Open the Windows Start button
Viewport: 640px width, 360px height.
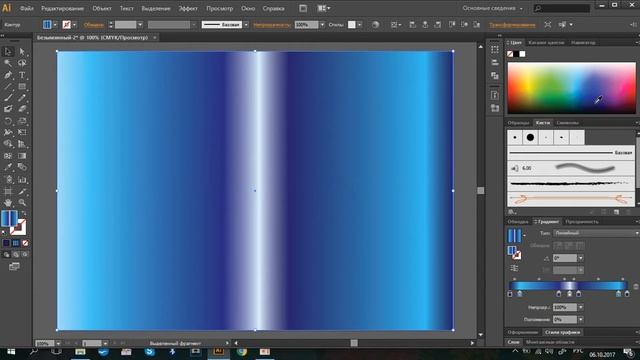(11, 351)
